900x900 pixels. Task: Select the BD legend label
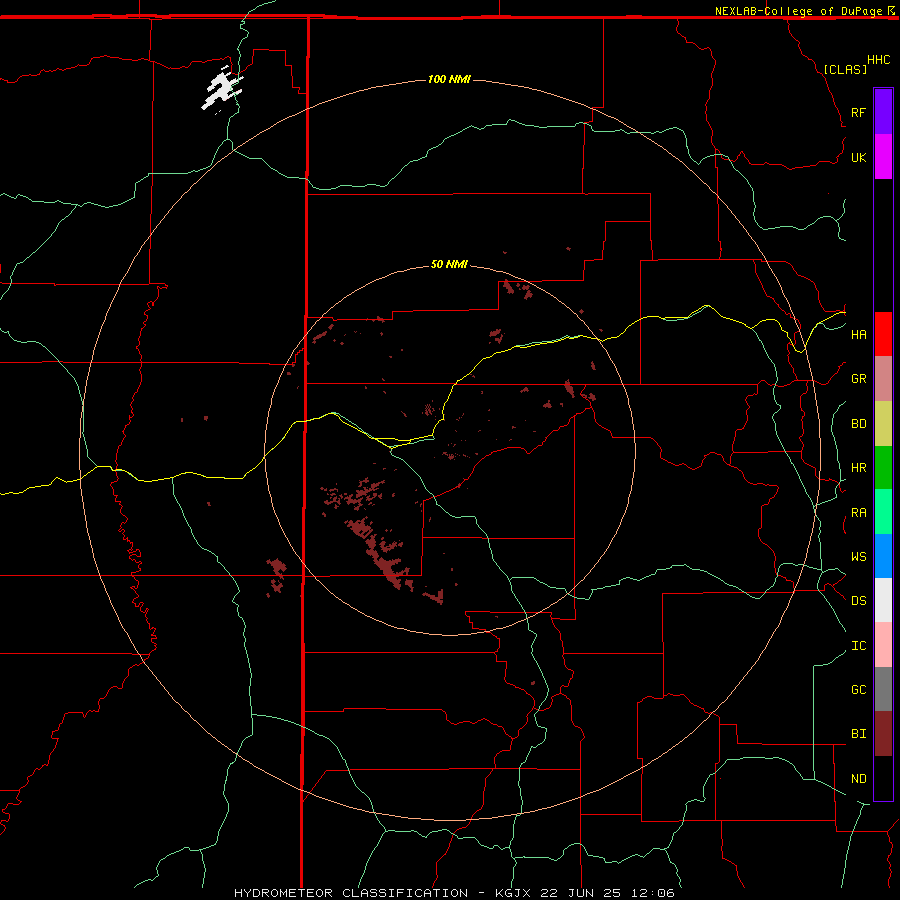(858, 424)
